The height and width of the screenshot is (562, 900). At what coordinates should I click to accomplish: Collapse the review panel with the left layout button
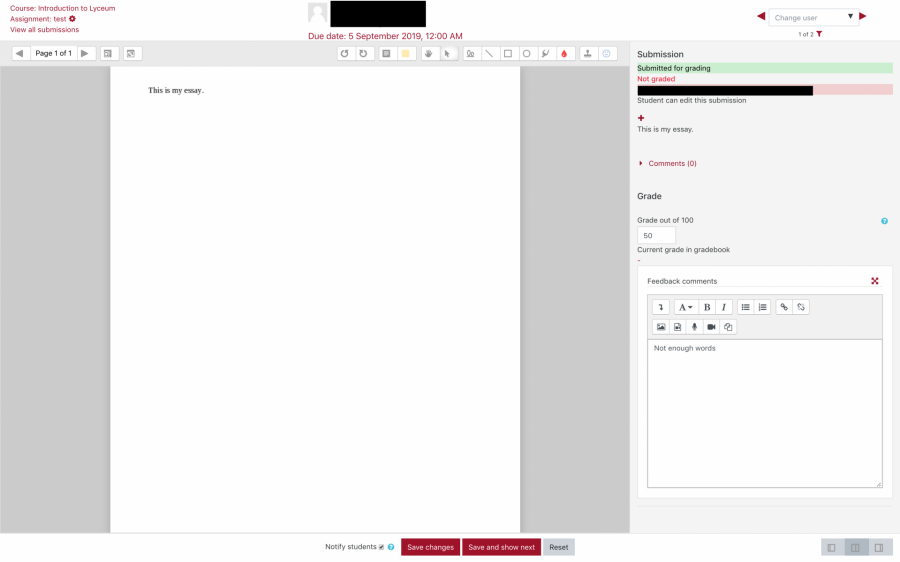[x=831, y=547]
